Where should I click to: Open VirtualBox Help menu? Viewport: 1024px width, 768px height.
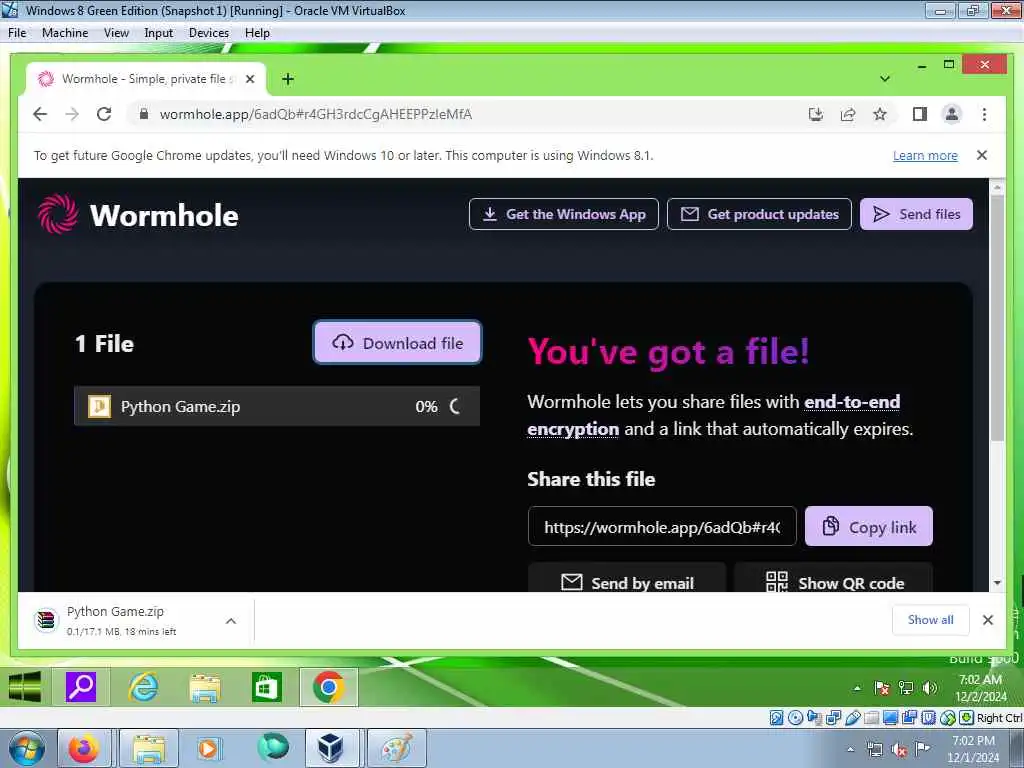[257, 33]
